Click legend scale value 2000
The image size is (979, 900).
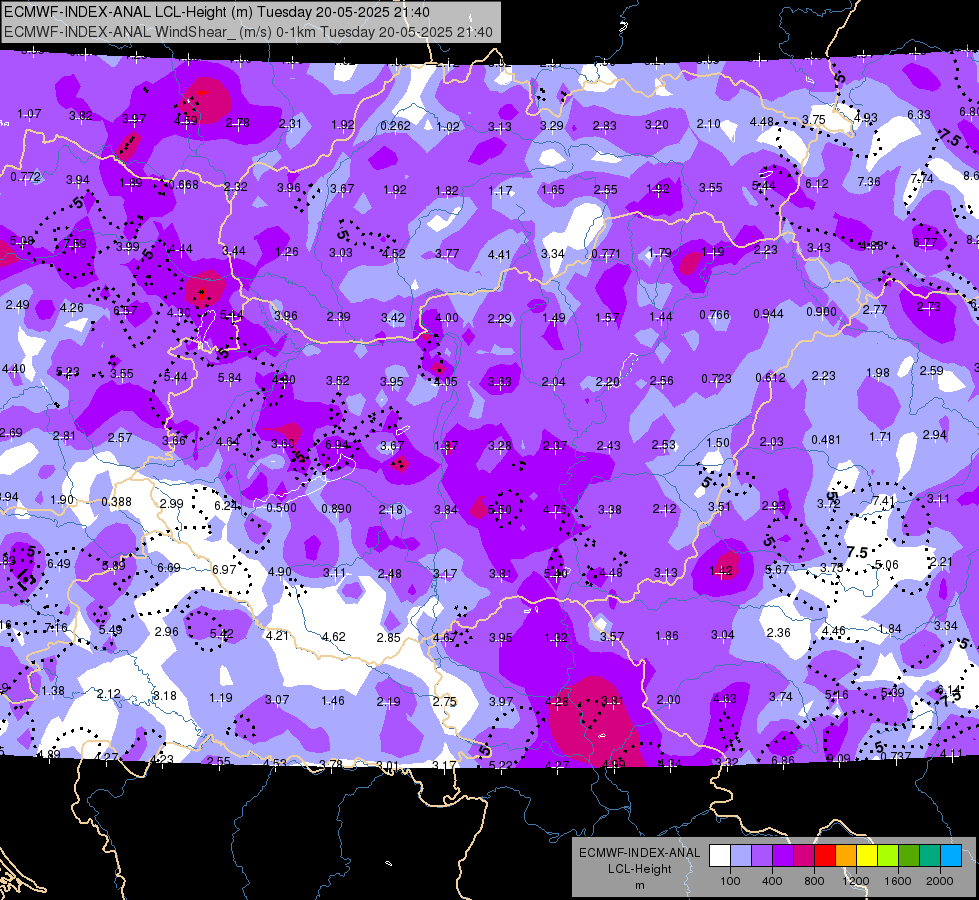[x=940, y=881]
